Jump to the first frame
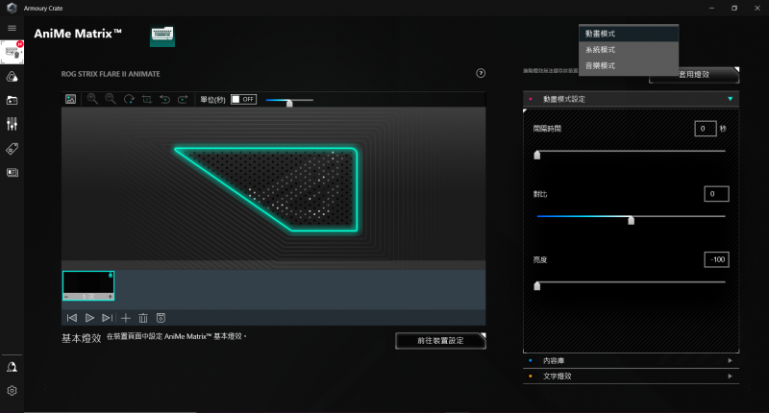 [x=72, y=318]
